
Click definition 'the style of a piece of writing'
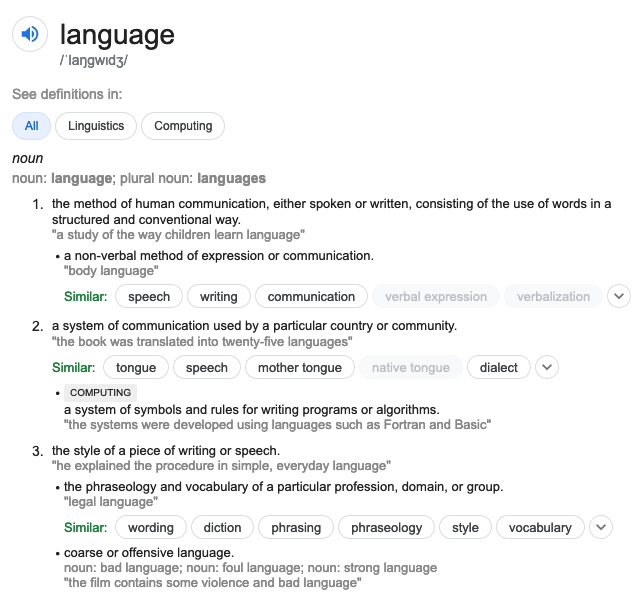pyautogui.click(x=166, y=451)
